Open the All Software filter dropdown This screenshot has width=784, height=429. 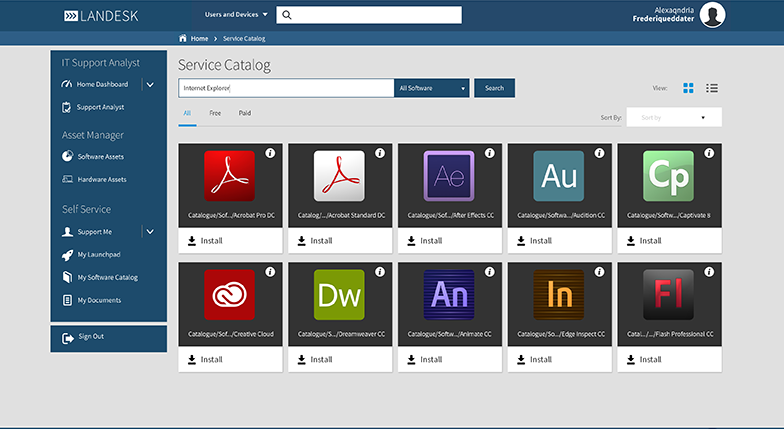click(432, 88)
